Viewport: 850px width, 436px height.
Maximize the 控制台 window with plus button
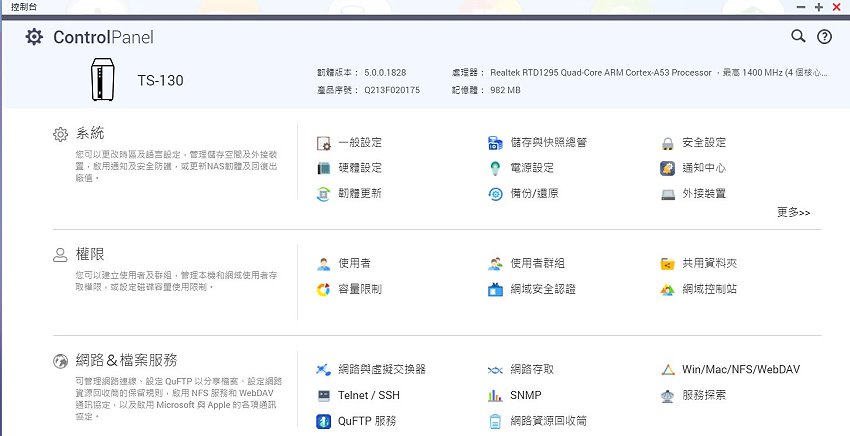click(819, 7)
